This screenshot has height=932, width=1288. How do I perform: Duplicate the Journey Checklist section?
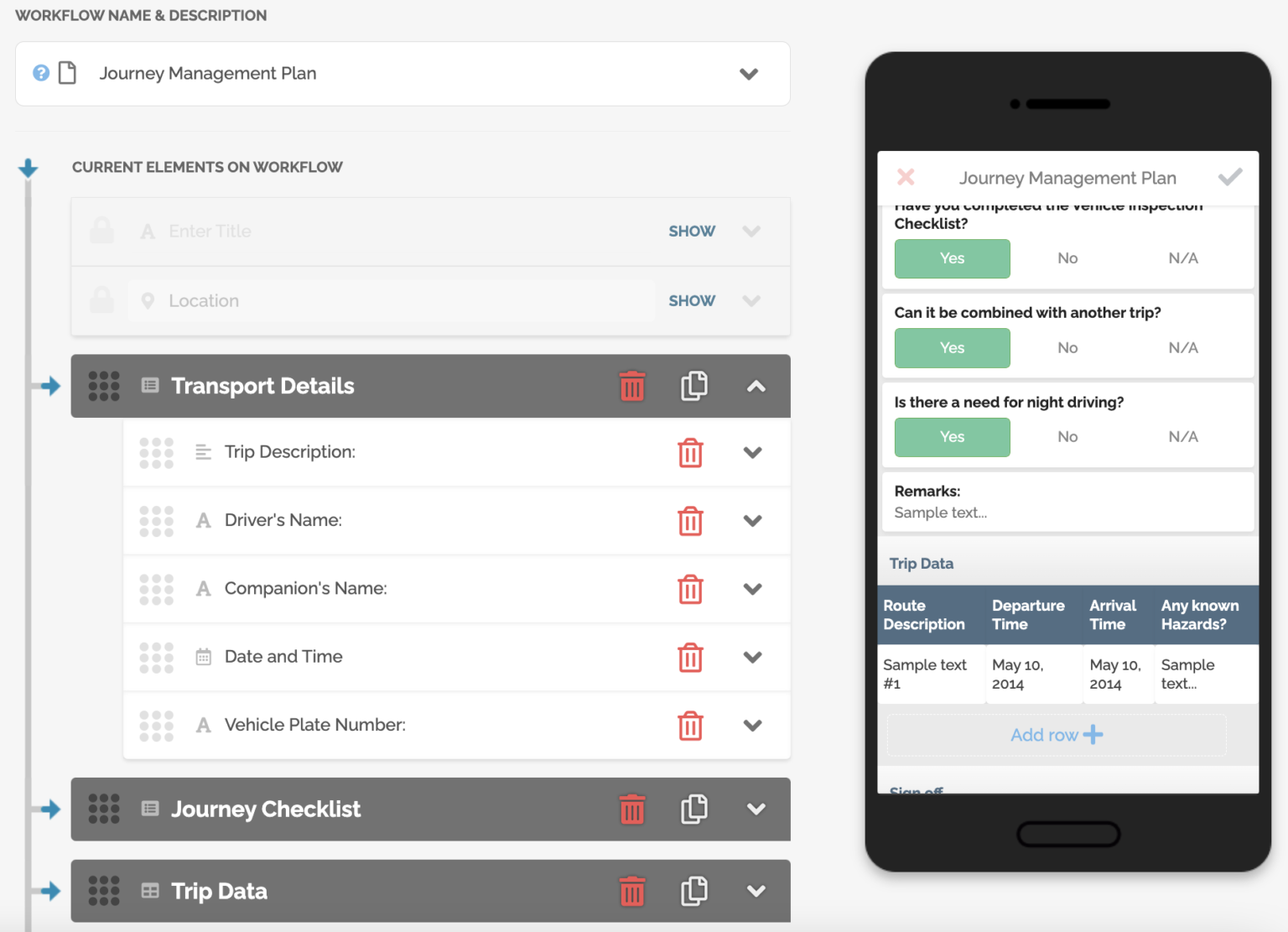pos(694,809)
